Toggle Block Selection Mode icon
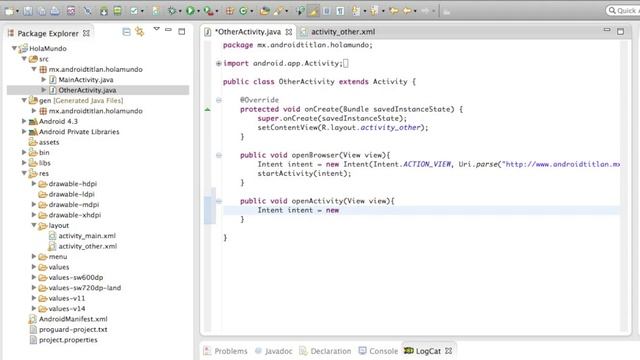Image resolution: width=640 pixels, height=360 pixels. pyautogui.click(x=327, y=11)
